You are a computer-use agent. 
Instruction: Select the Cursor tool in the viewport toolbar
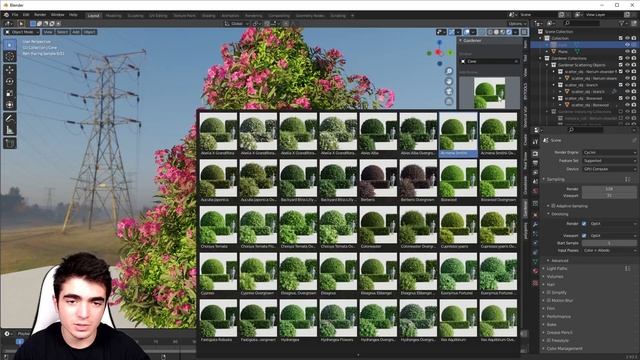click(10, 56)
